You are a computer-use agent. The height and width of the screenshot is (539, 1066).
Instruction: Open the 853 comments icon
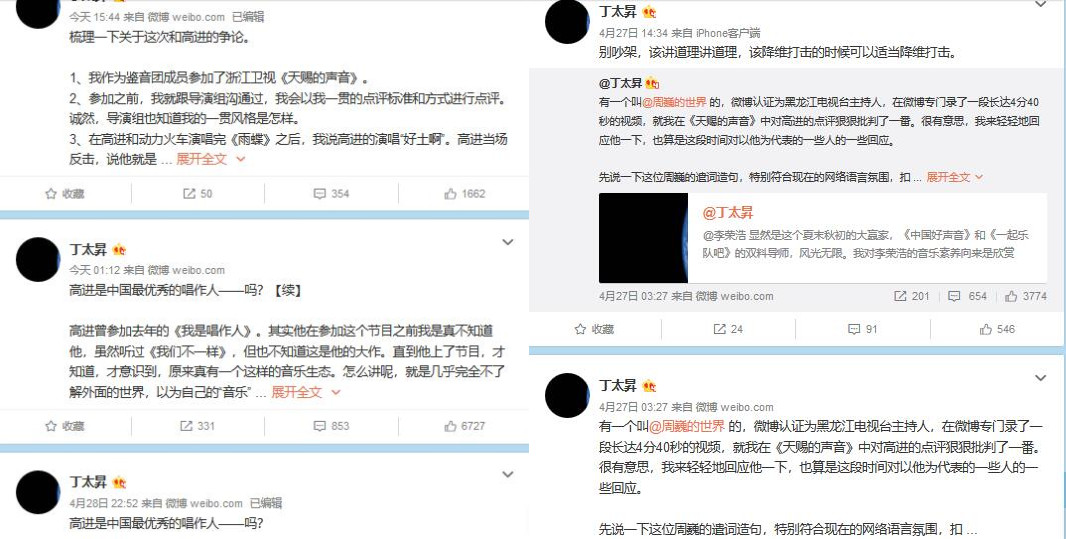(331, 426)
